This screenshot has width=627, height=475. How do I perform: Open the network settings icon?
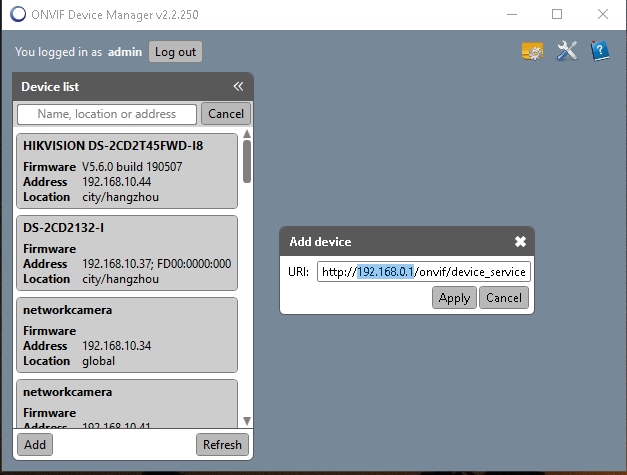533,52
